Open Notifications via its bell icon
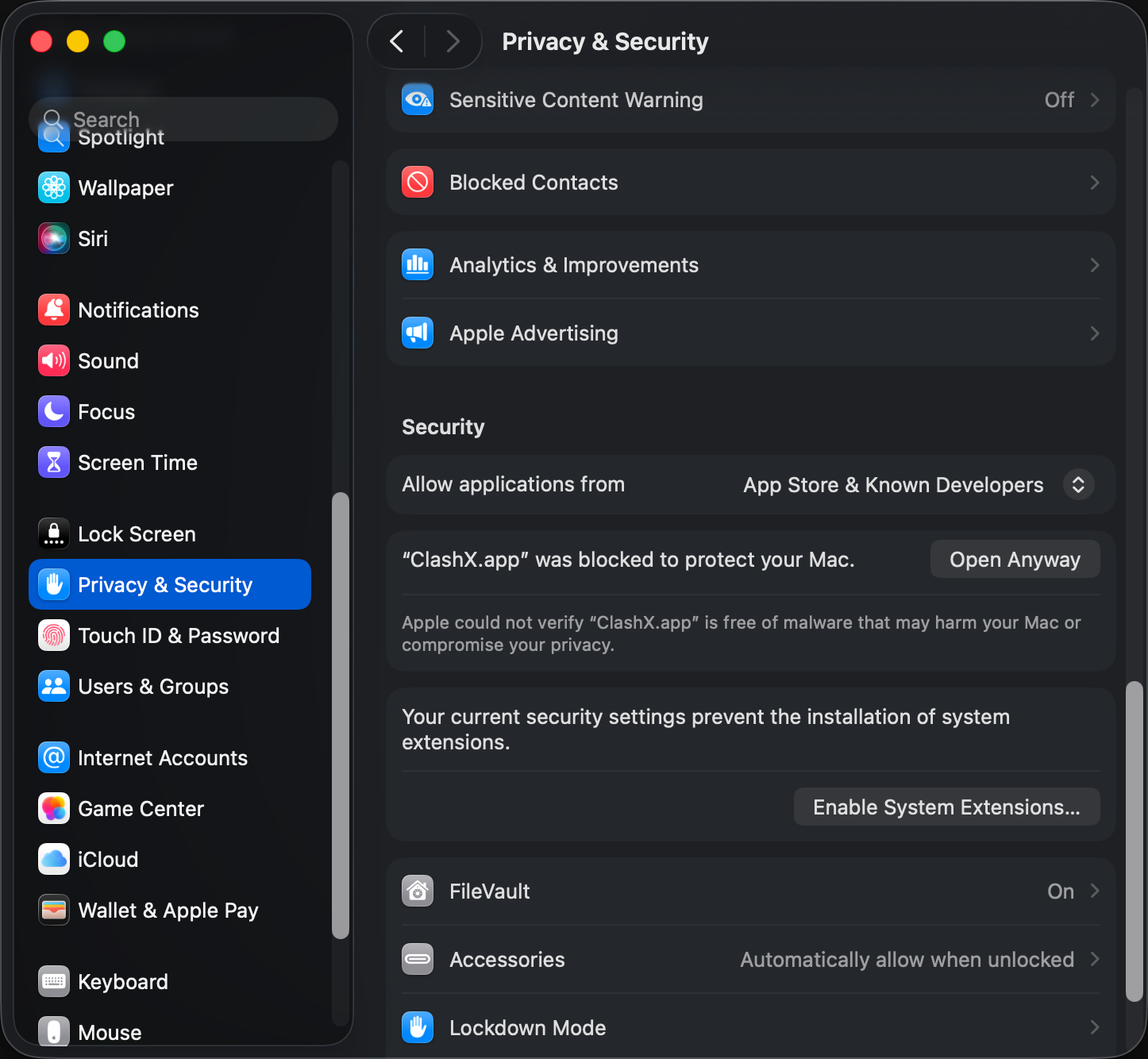 point(53,310)
